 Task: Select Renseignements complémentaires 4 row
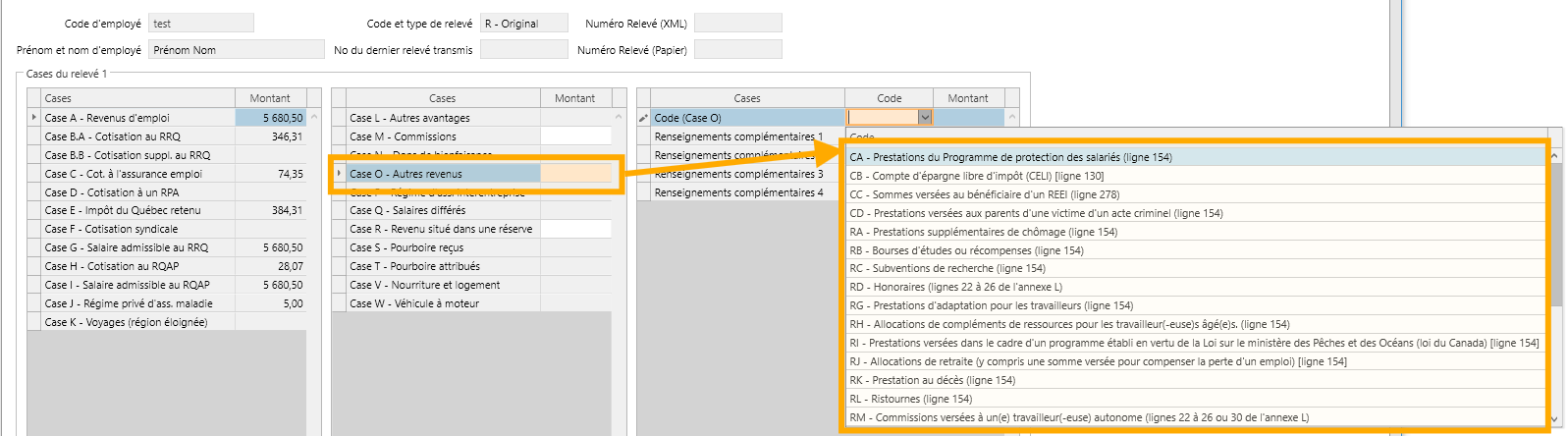pos(741,192)
